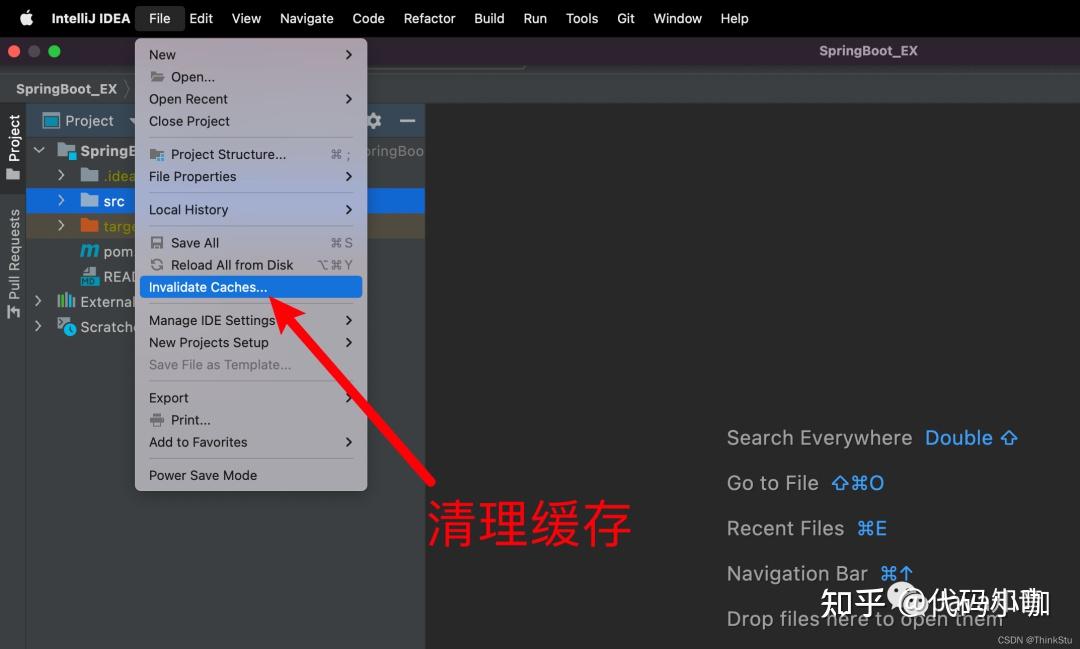Viewport: 1080px width, 649px height.
Task: Expand Open Recent submenu arrow
Action: (349, 99)
